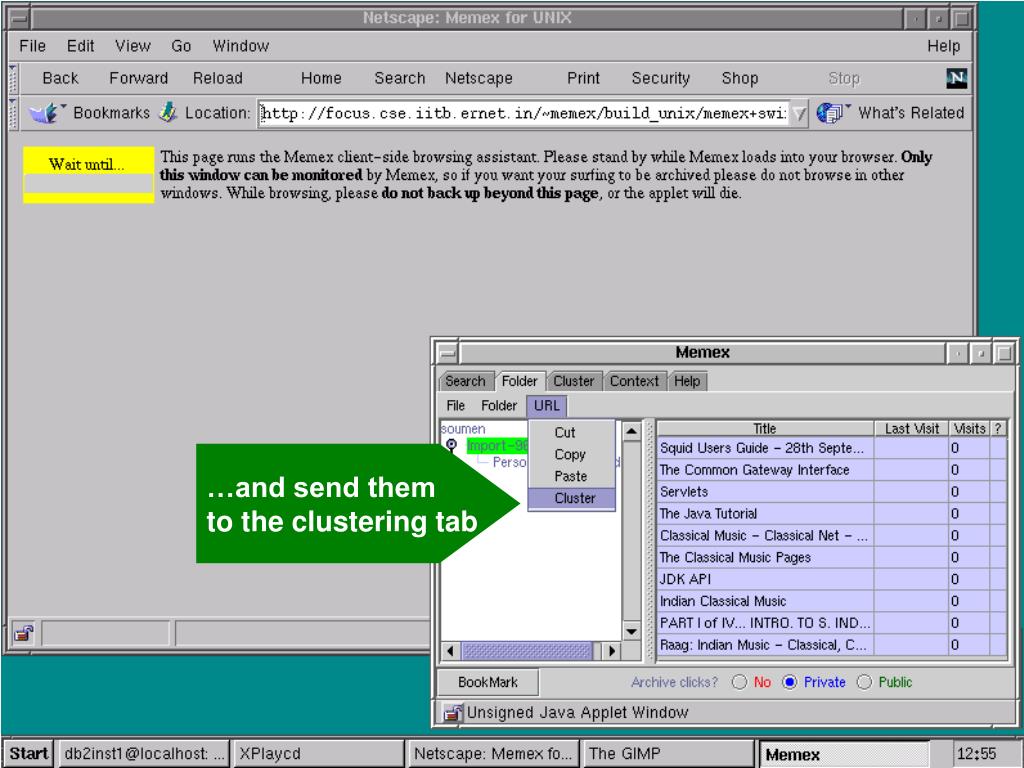The height and width of the screenshot is (768, 1024).
Task: Click the tree node icon beside Import folder
Action: click(451, 445)
